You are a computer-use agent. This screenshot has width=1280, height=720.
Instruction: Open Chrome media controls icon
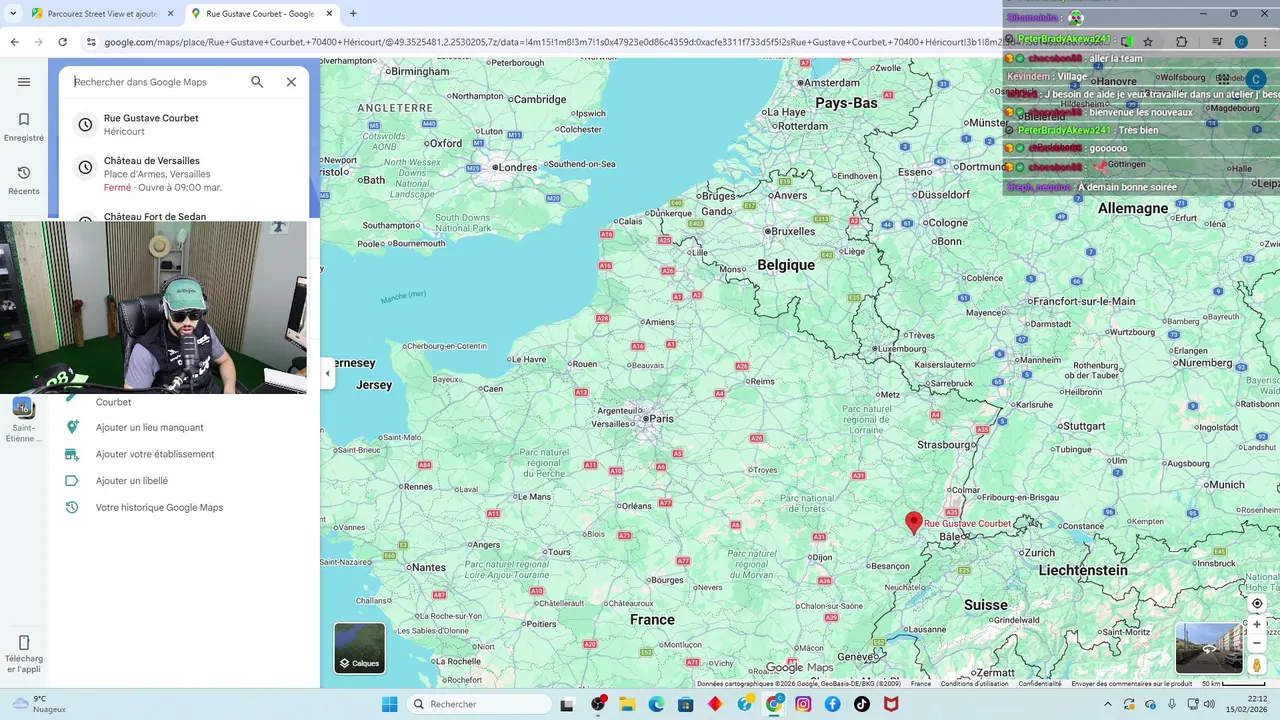coord(1216,42)
